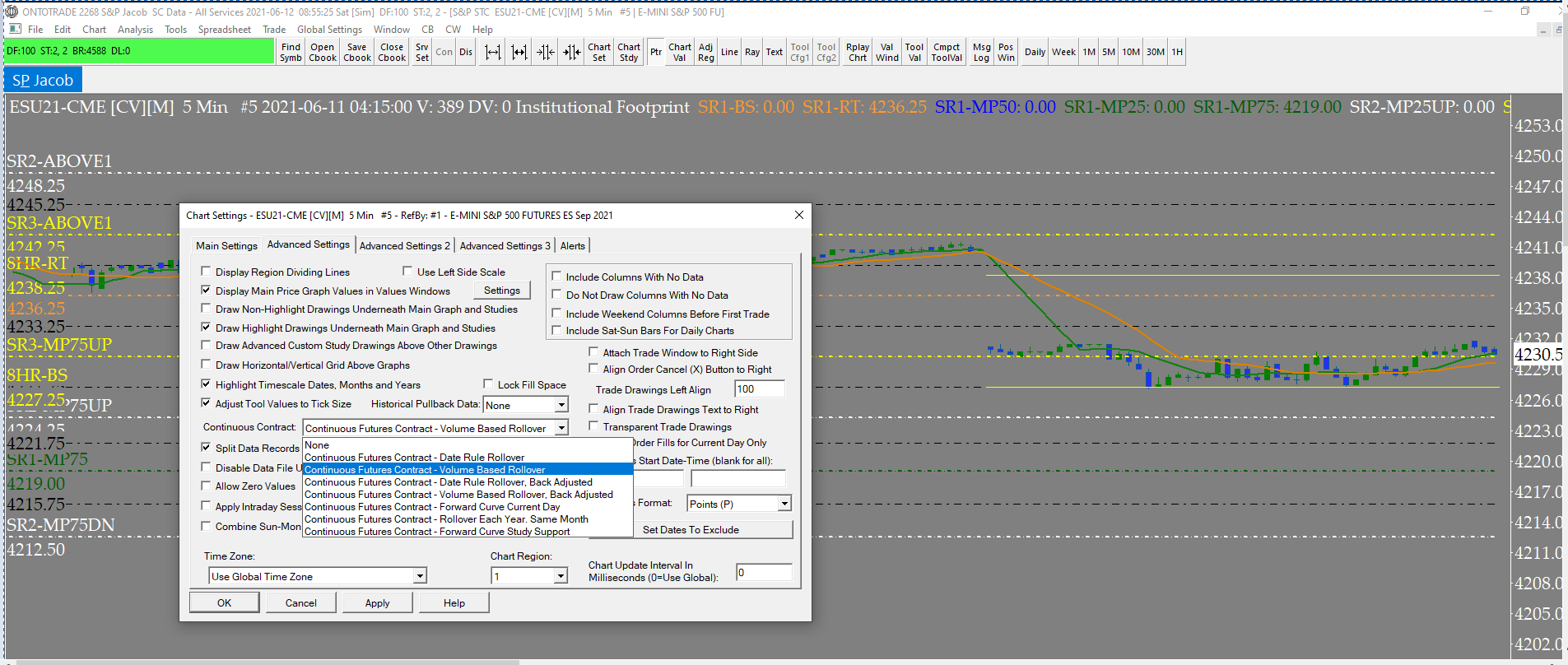Open Find Symb from the toolbar
The height and width of the screenshot is (665, 1568).
click(291, 52)
